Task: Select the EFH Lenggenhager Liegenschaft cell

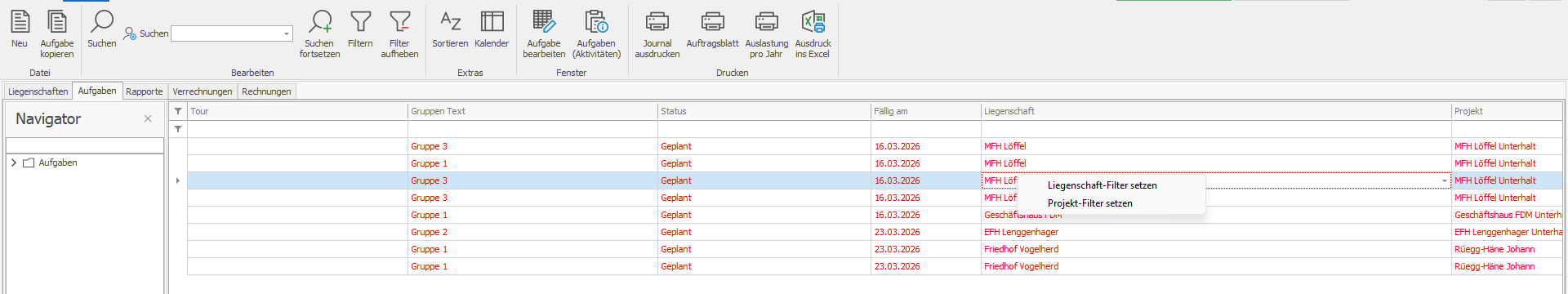Action: [x=1216, y=232]
